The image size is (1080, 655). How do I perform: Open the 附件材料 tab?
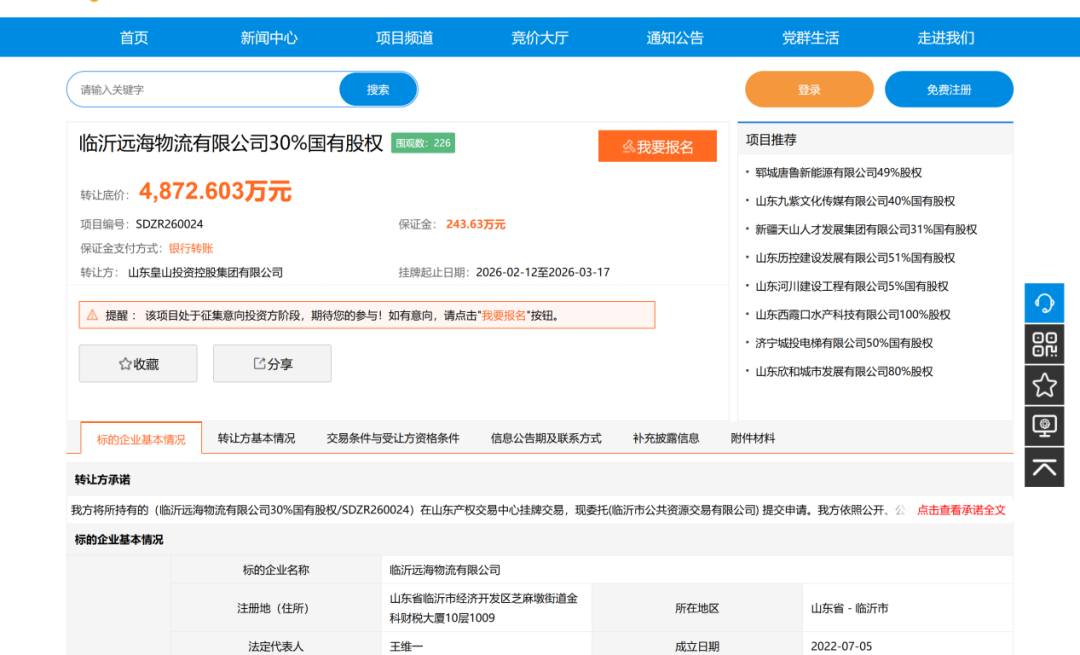[749, 437]
